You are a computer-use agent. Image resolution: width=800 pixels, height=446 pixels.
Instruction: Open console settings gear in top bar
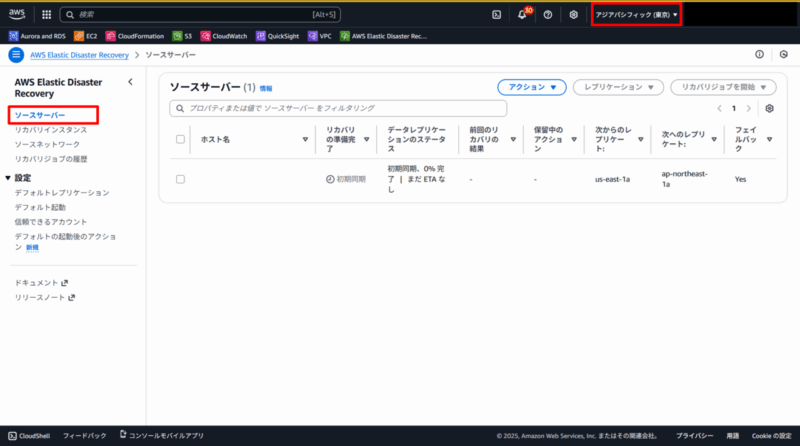tap(573, 15)
